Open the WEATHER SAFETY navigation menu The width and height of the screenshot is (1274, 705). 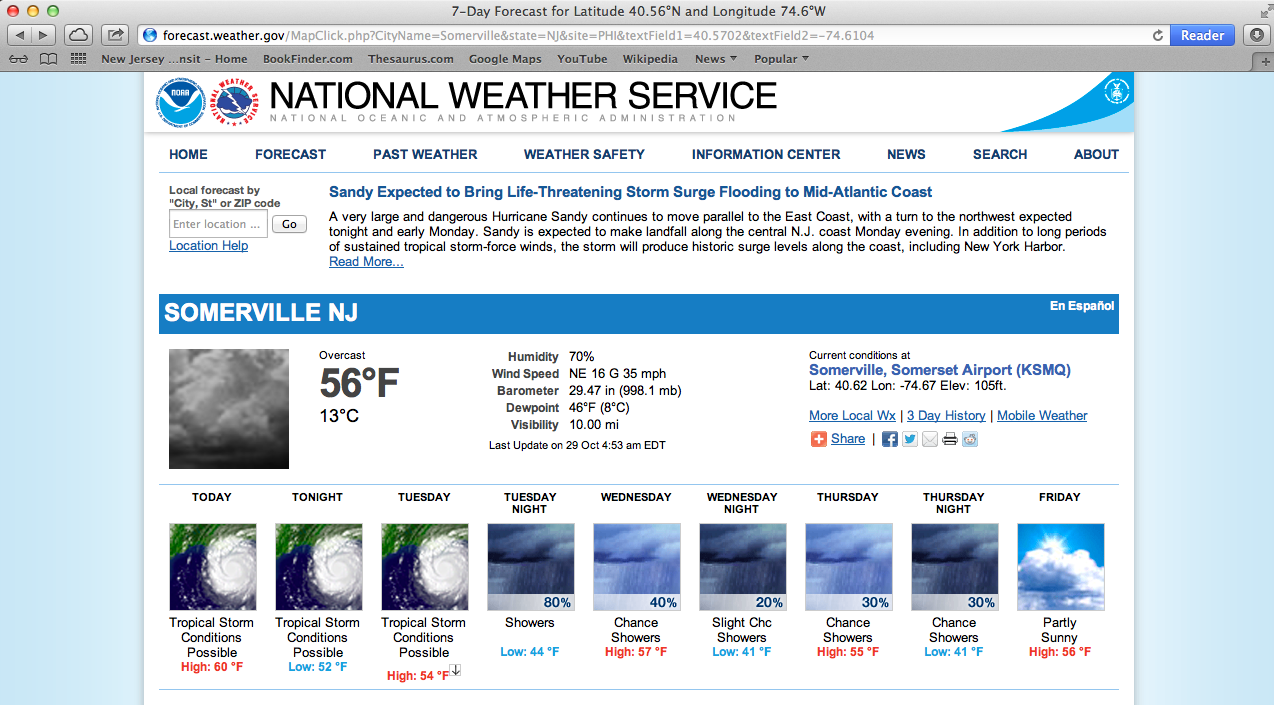(584, 154)
